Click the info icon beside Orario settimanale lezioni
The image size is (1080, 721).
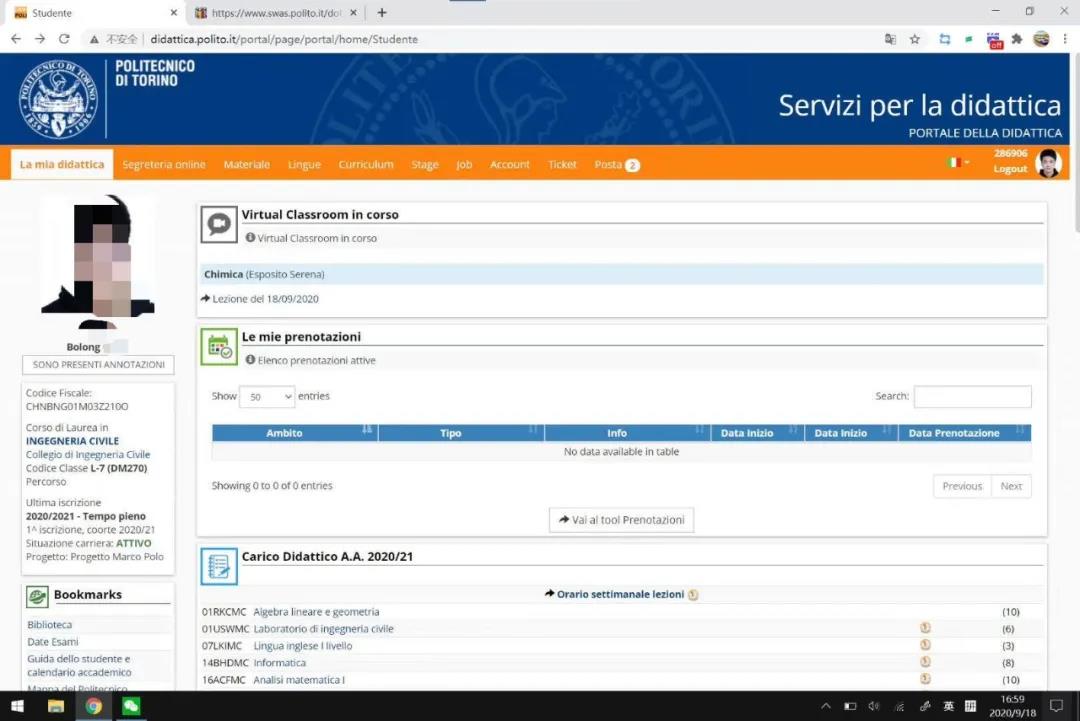[x=693, y=594]
